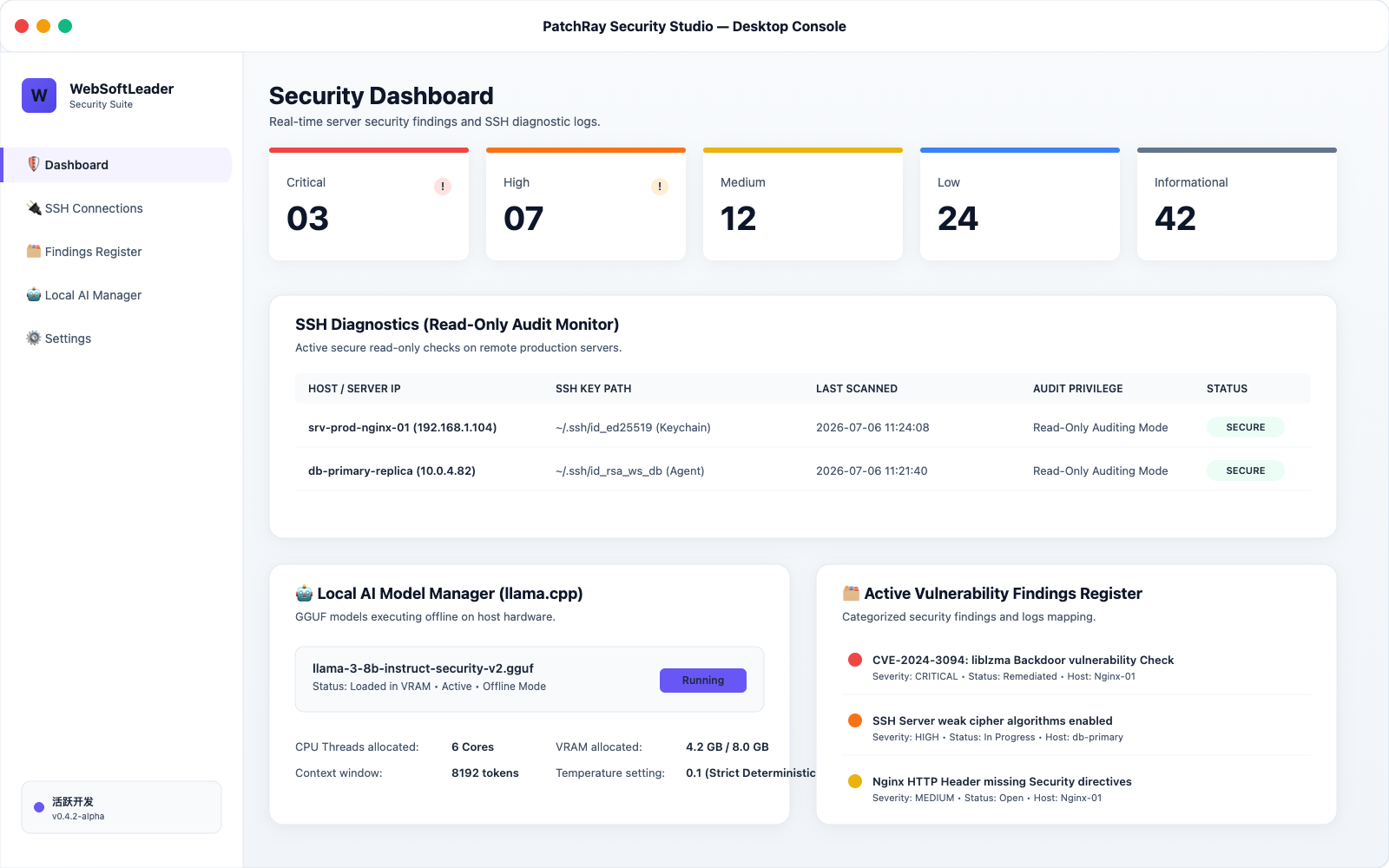1389x868 pixels.
Task: Click the SSH KEY PATH column header
Action: click(x=594, y=389)
